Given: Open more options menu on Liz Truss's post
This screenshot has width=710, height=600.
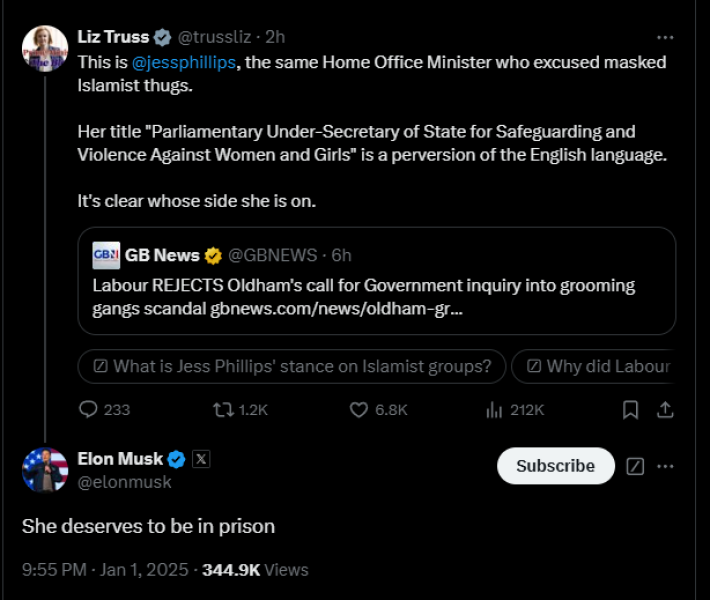Looking at the screenshot, I should (x=664, y=37).
